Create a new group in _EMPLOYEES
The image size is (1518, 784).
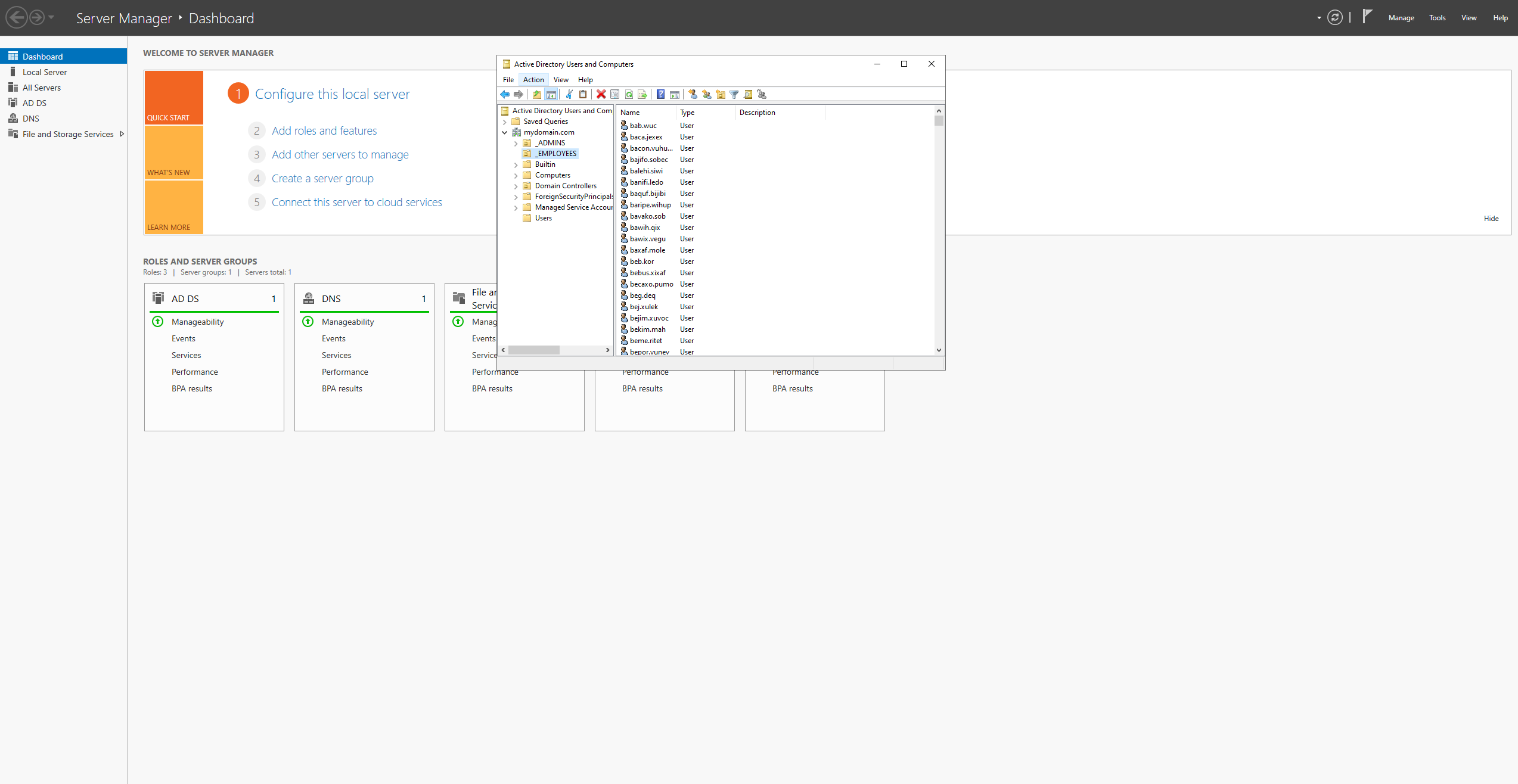706,94
